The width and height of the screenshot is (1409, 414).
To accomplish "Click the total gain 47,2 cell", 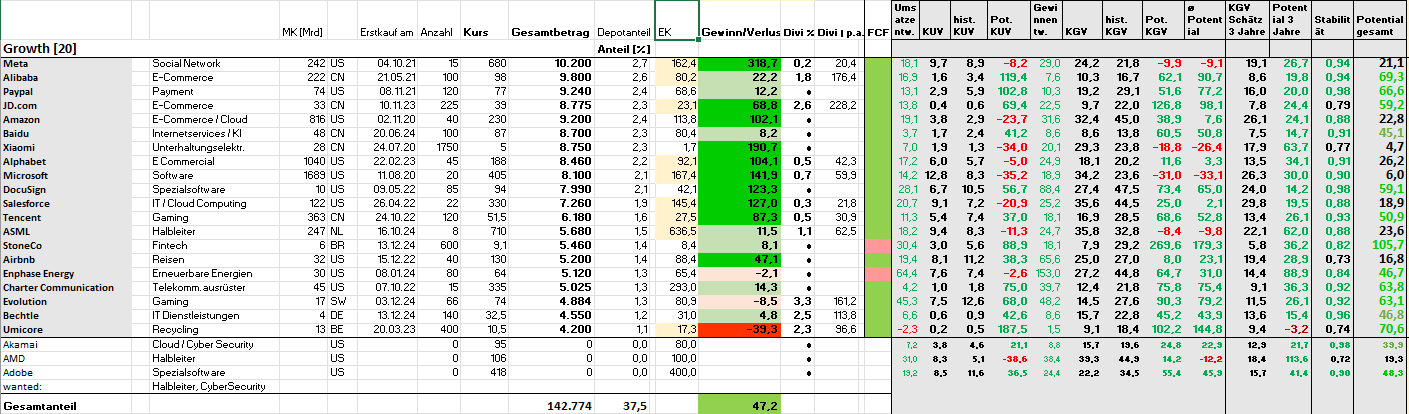I will point(739,406).
